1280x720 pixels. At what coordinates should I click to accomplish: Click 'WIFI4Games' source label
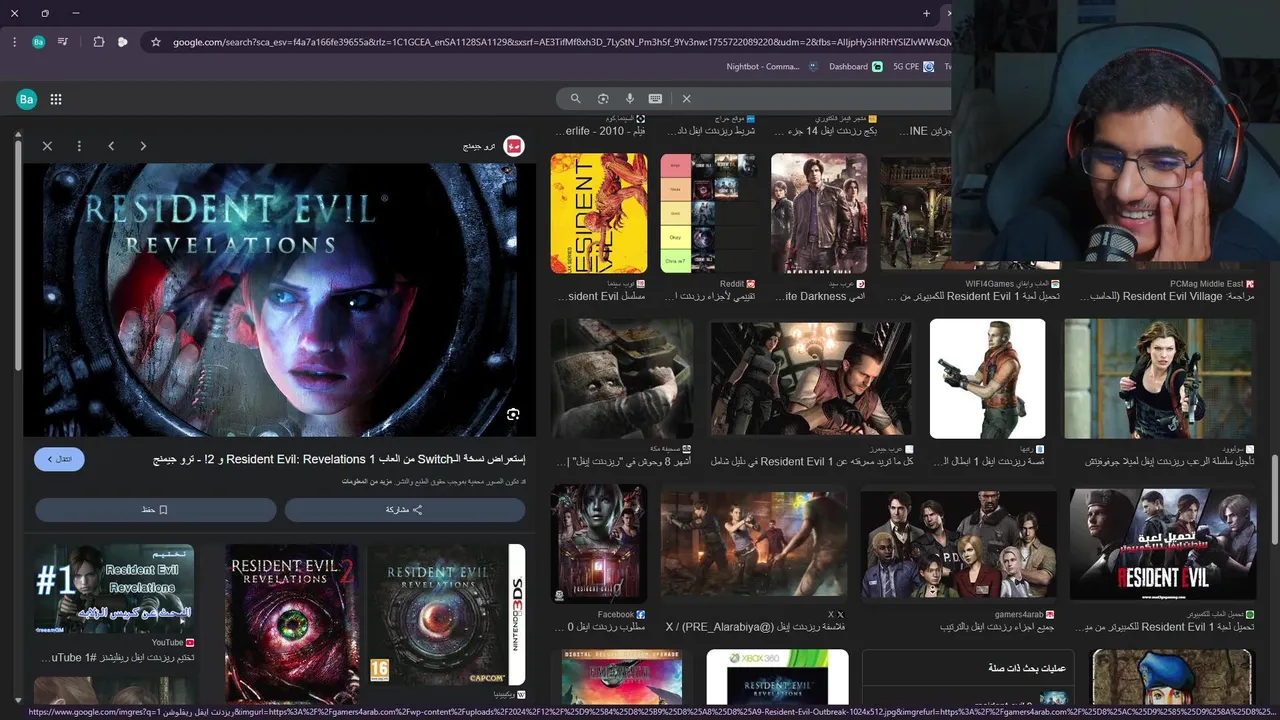(989, 284)
